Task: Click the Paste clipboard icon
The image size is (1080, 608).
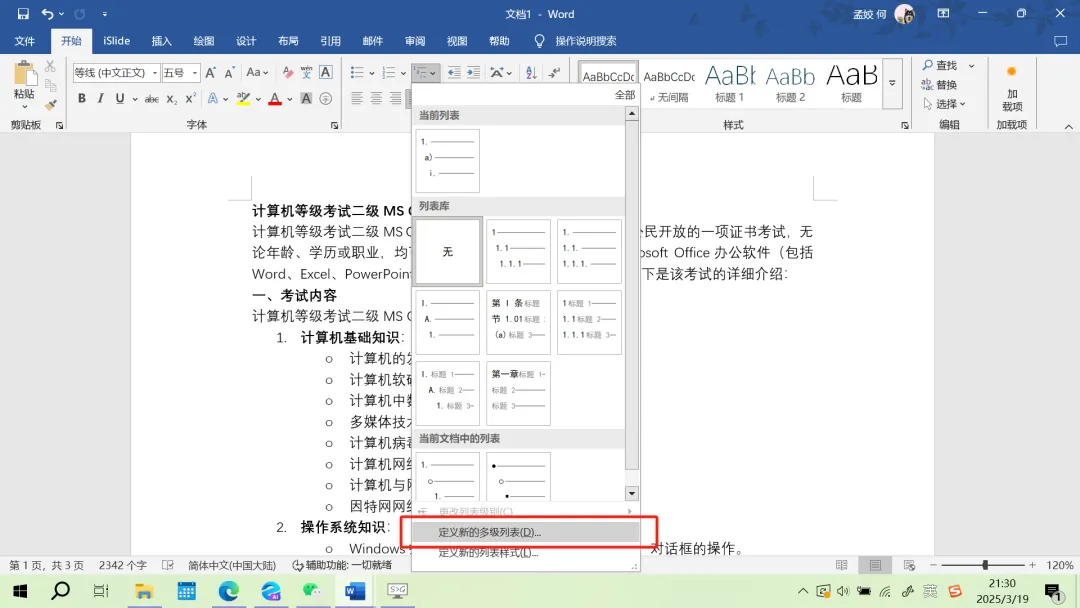Action: pyautogui.click(x=24, y=74)
